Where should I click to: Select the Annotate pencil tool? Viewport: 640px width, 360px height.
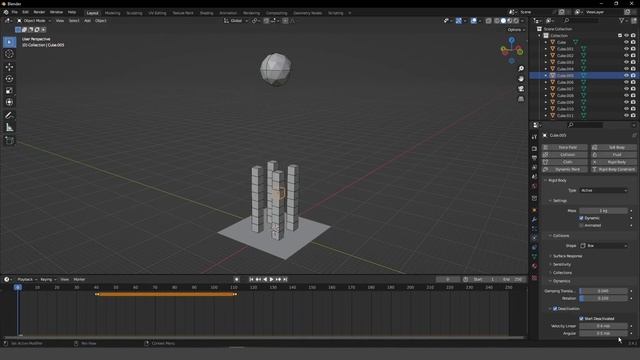tap(9, 116)
